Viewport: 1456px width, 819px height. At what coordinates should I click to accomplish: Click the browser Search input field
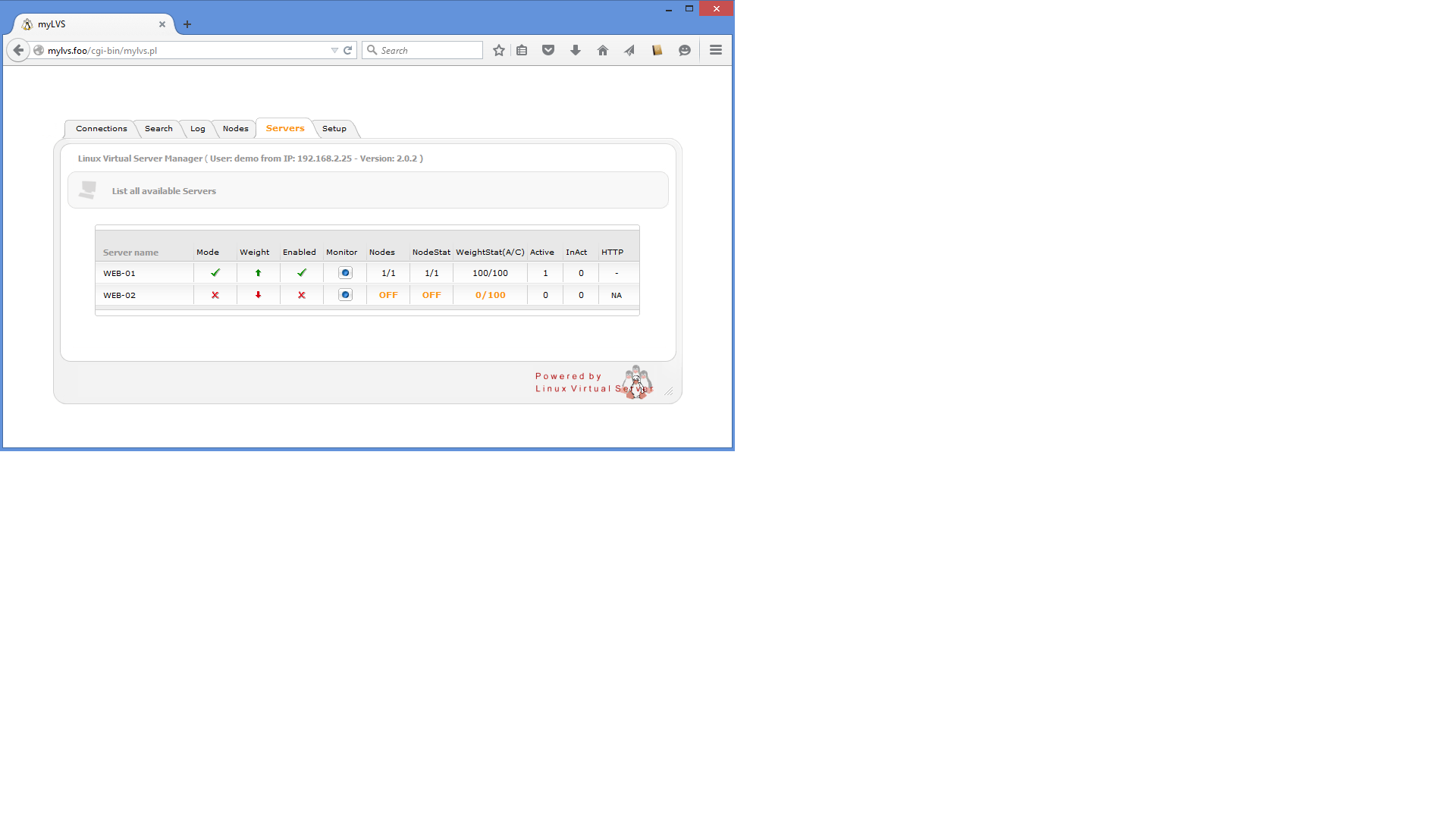428,50
